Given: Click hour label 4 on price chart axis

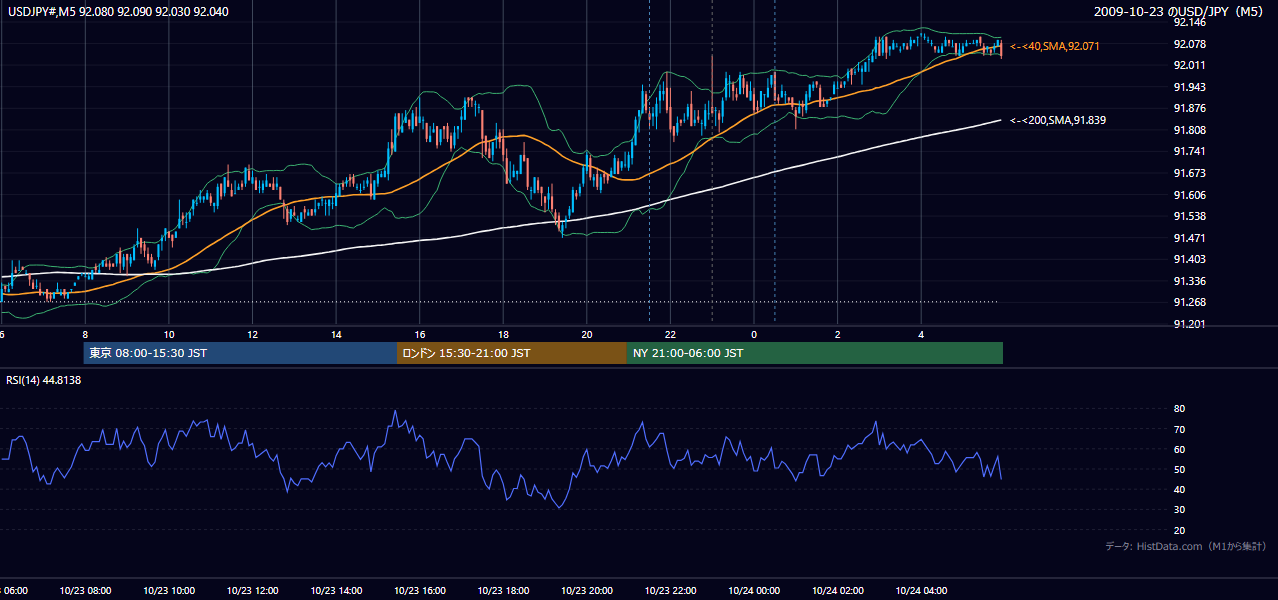Looking at the screenshot, I should pos(921,334).
